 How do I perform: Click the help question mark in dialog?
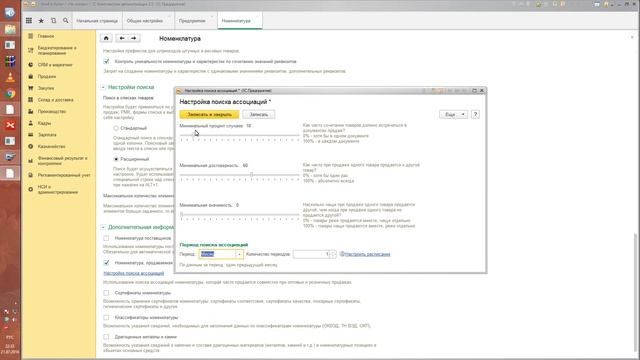coord(475,115)
